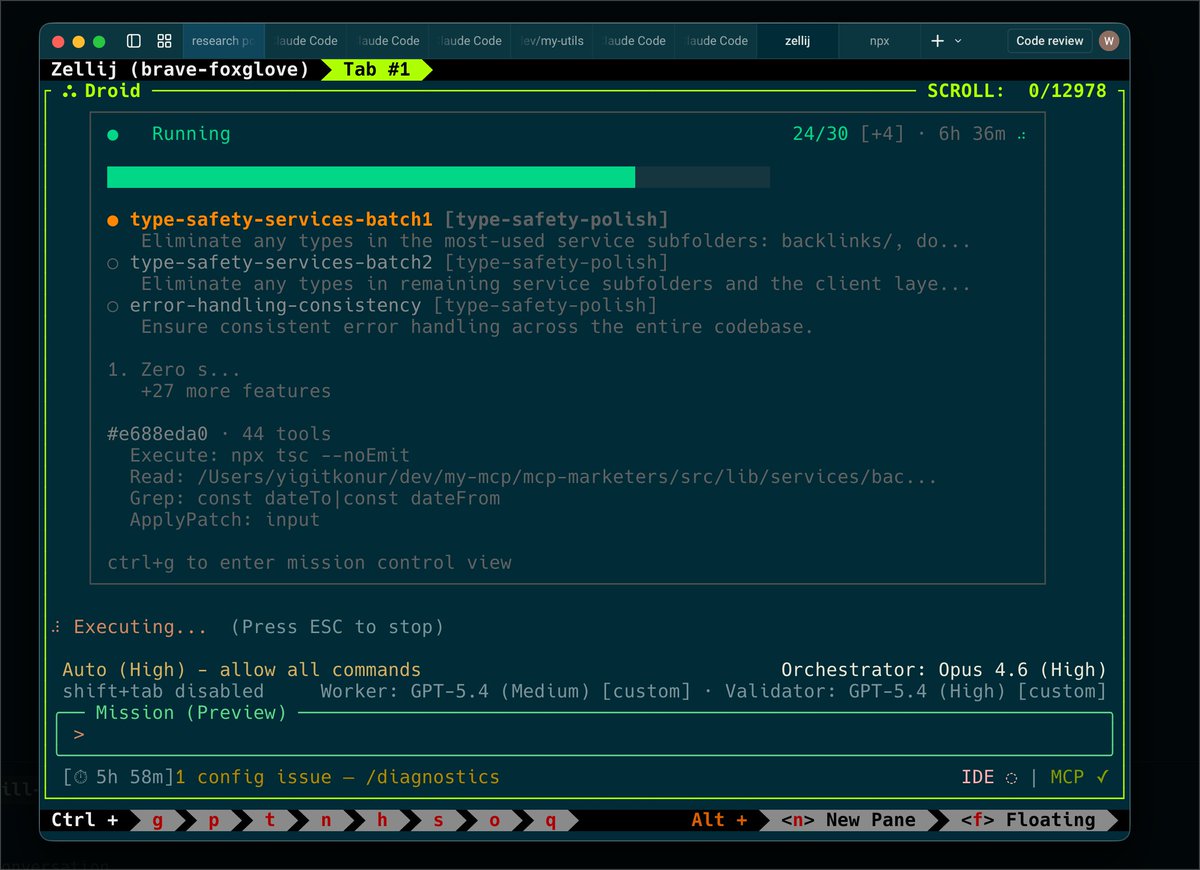Viewport: 1200px width, 870px height.
Task: Click the type-safety-services-batch1 feature name
Action: tap(281, 220)
